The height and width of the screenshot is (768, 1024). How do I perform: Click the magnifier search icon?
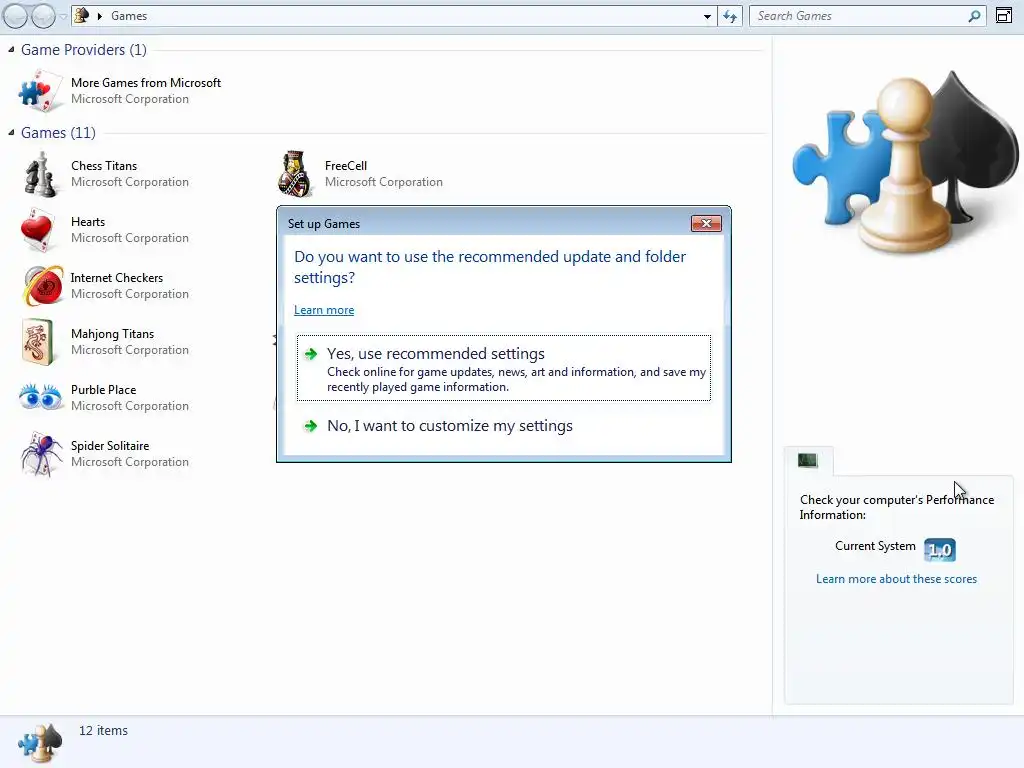point(974,16)
